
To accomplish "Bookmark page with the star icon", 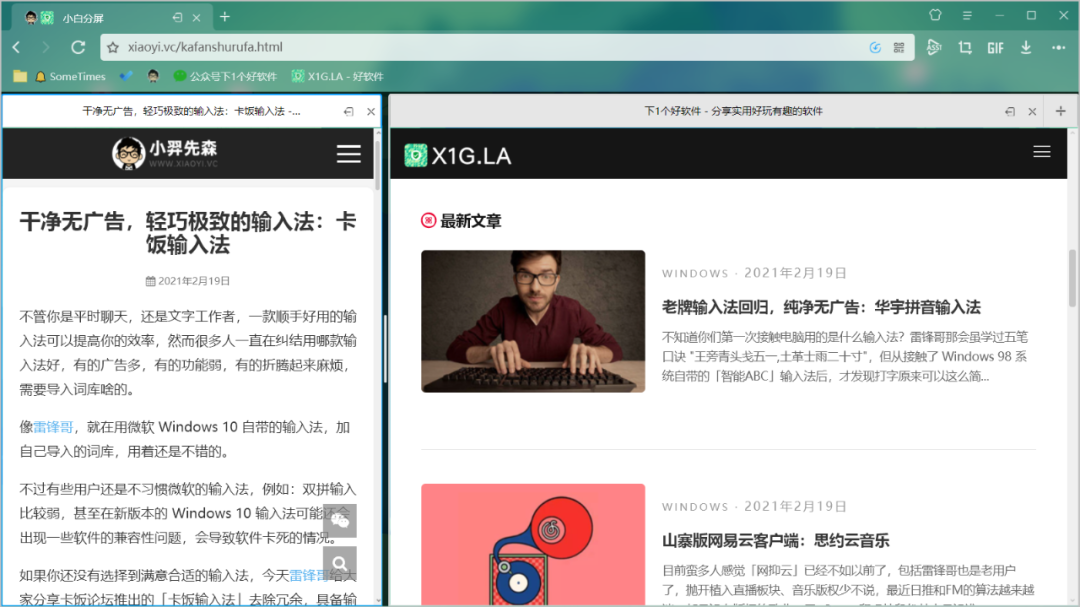I will pyautogui.click(x=114, y=47).
